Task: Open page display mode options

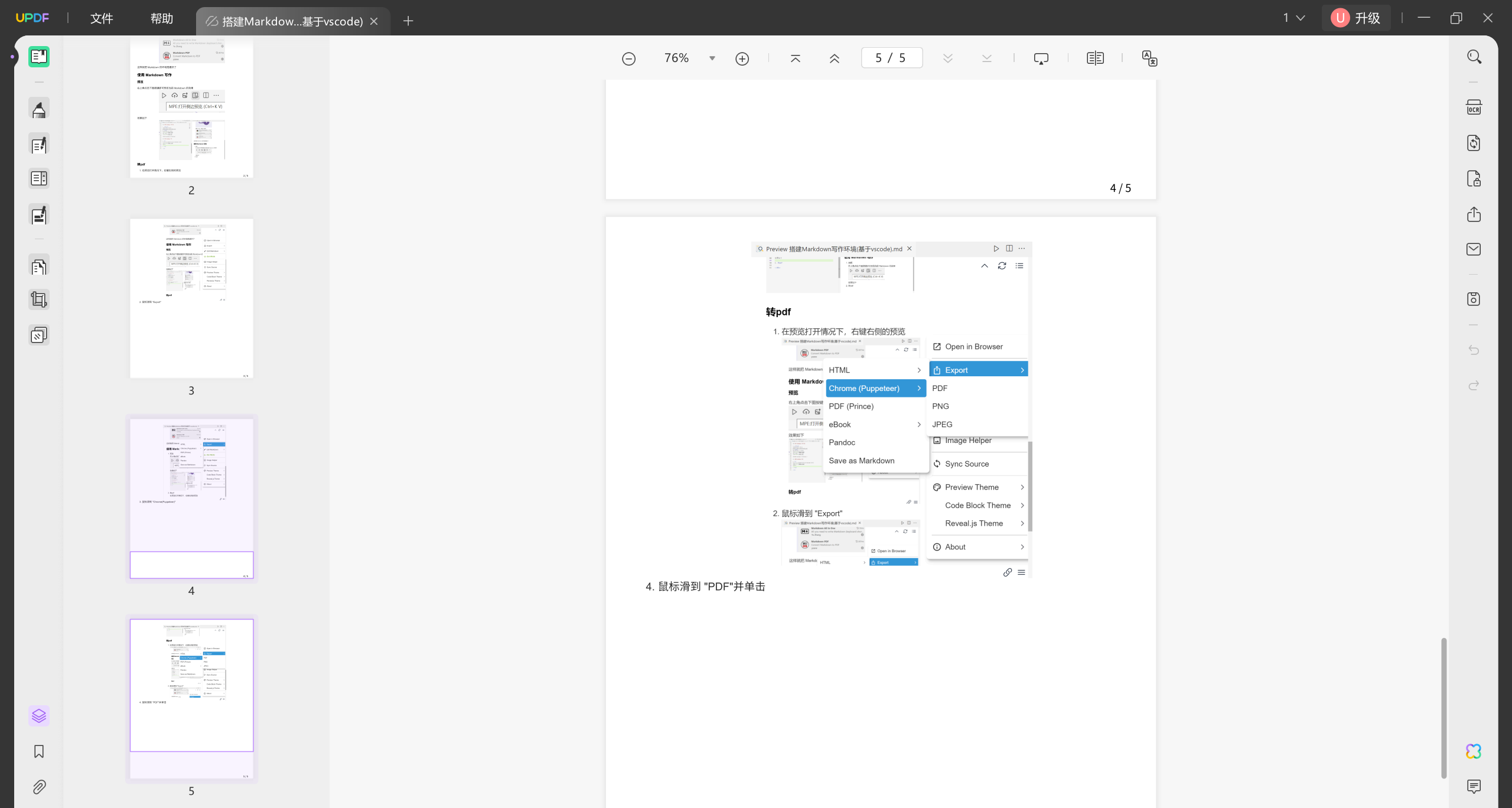Action: click(1095, 58)
